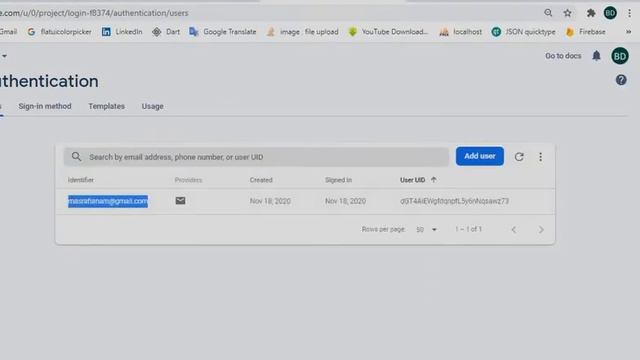Image resolution: width=640 pixels, height=360 pixels.
Task: Open the image file upload bookmark
Action: click(302, 32)
